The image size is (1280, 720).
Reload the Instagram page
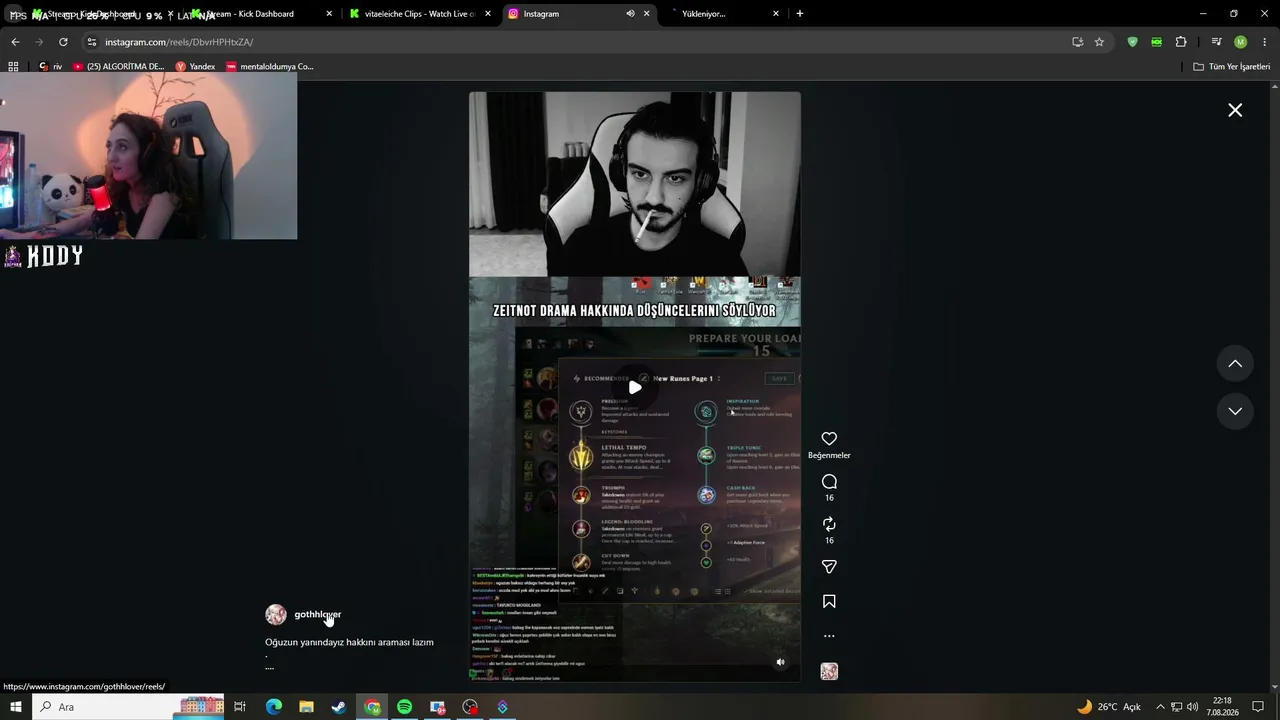[63, 42]
